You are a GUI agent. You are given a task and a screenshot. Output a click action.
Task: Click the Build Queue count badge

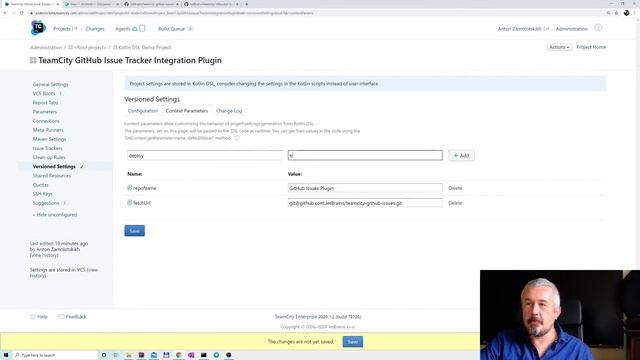coord(190,29)
